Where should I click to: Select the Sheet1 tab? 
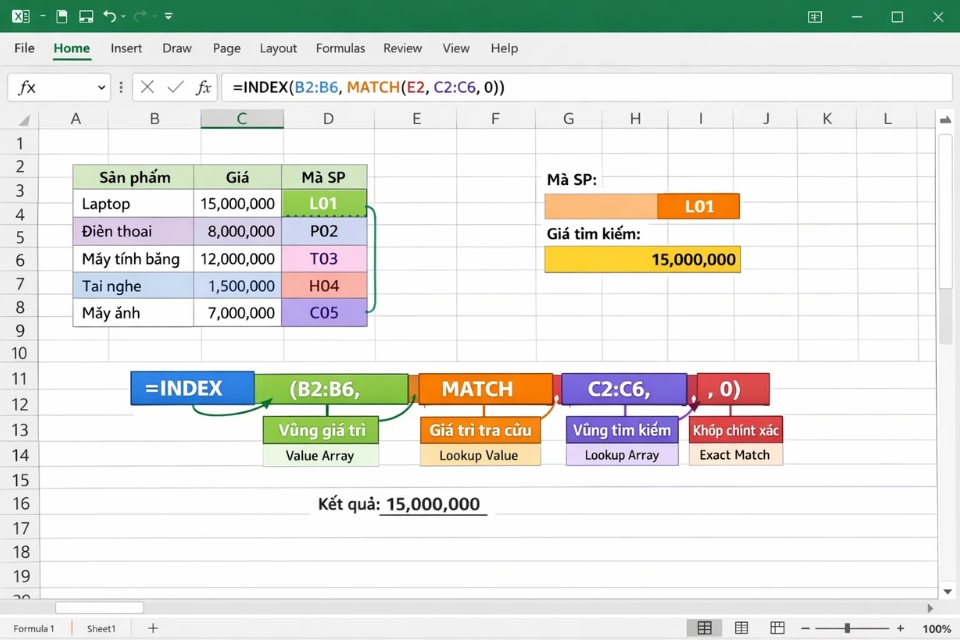point(101,628)
